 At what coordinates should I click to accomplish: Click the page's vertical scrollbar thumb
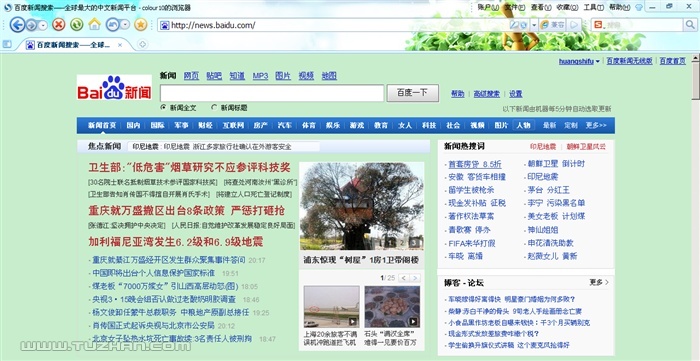click(696, 80)
